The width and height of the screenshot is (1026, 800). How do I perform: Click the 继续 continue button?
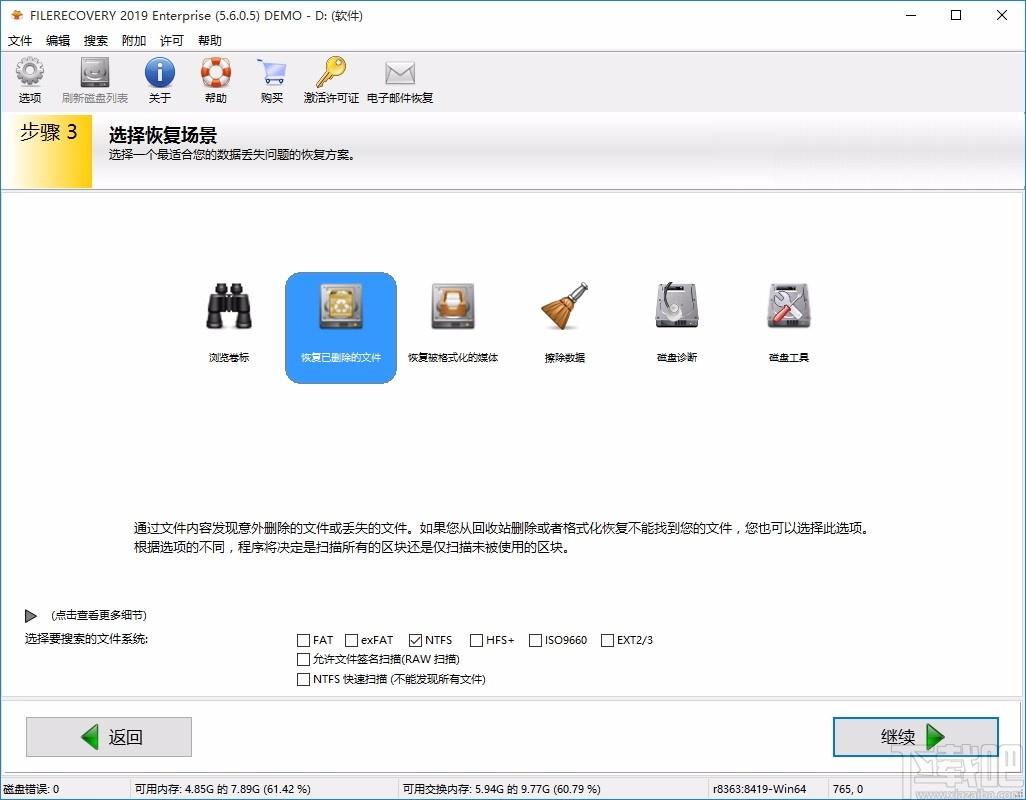[915, 737]
